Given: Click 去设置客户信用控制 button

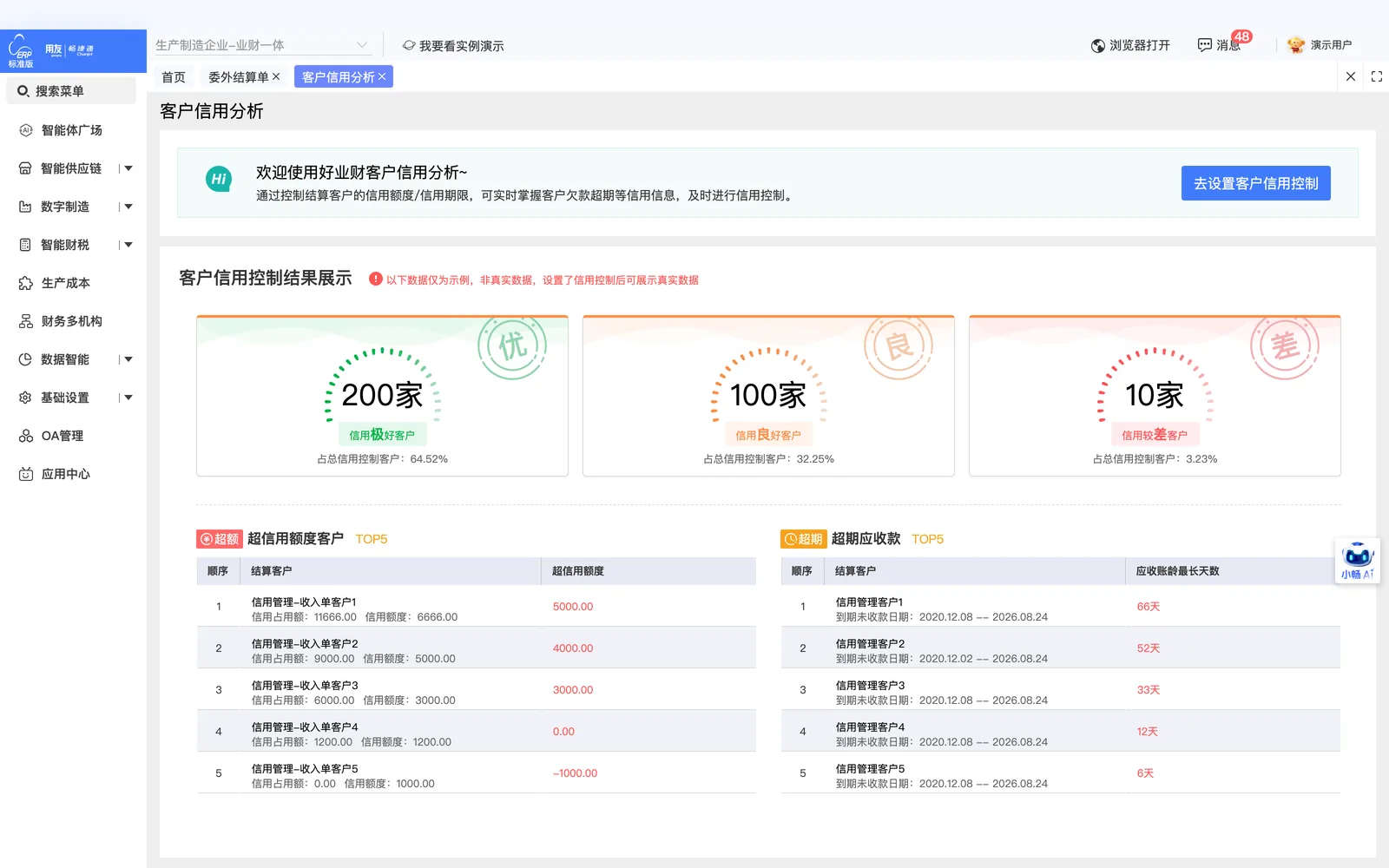Looking at the screenshot, I should pos(1255,183).
